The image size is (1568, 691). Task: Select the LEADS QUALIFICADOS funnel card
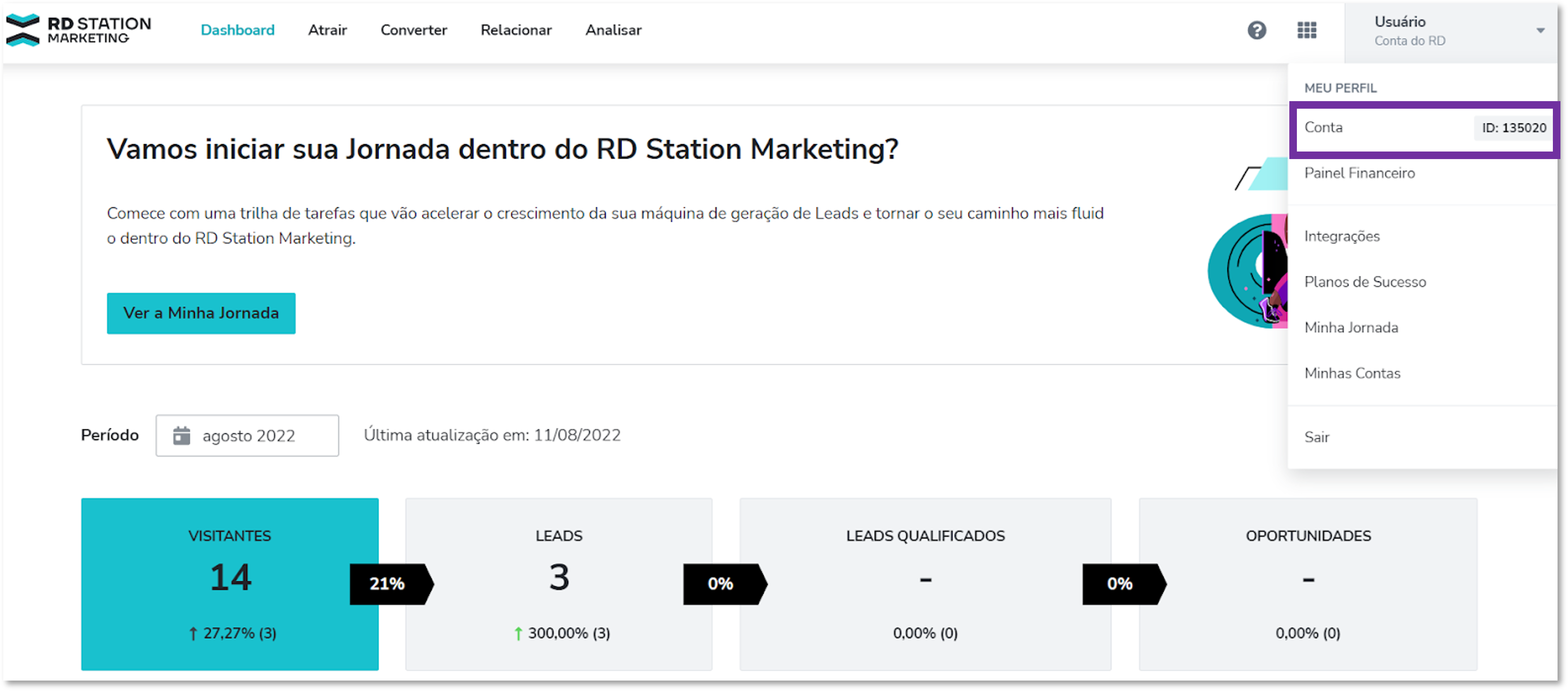(x=925, y=584)
